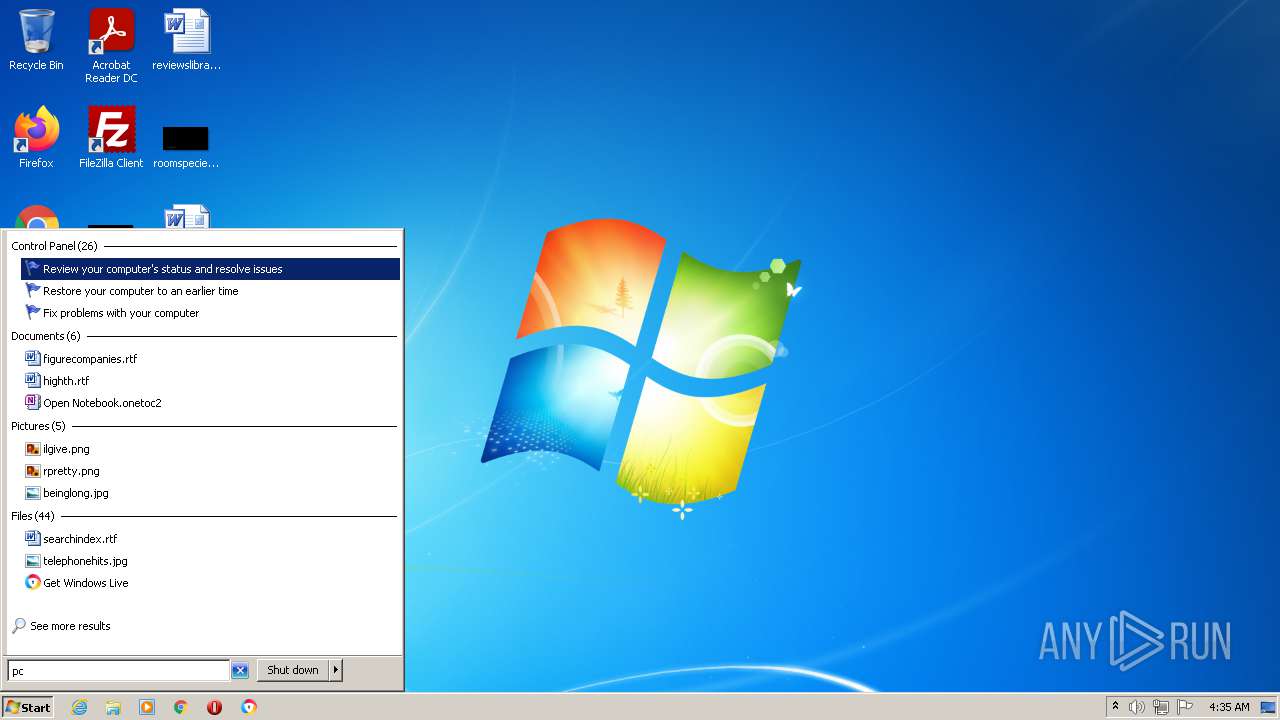Open the Opera icon on taskbar
1280x720 pixels.
214,707
